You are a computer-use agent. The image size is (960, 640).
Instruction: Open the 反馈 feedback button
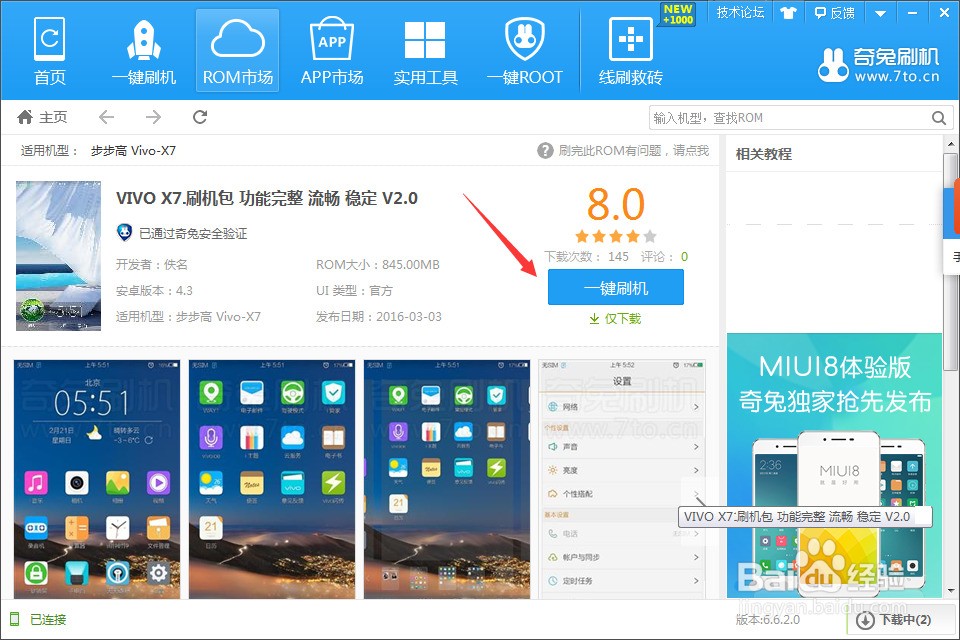pyautogui.click(x=834, y=13)
